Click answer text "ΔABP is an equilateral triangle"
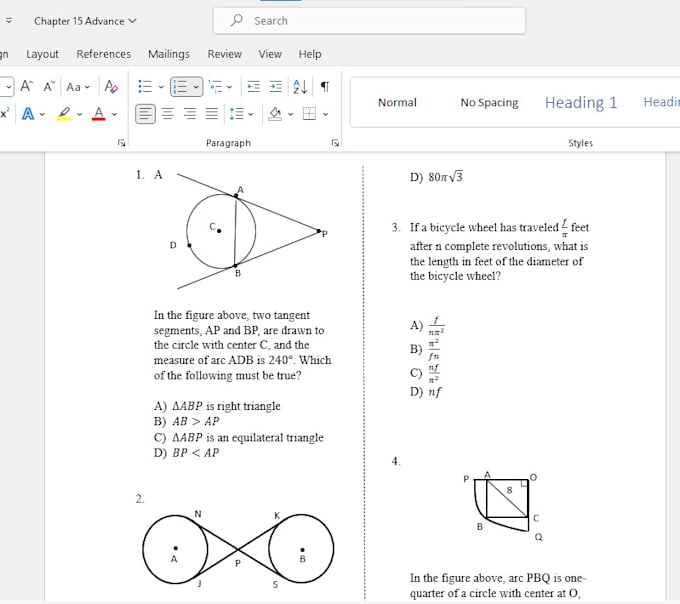Screen dimensions: 680x604 pyautogui.click(x=248, y=437)
